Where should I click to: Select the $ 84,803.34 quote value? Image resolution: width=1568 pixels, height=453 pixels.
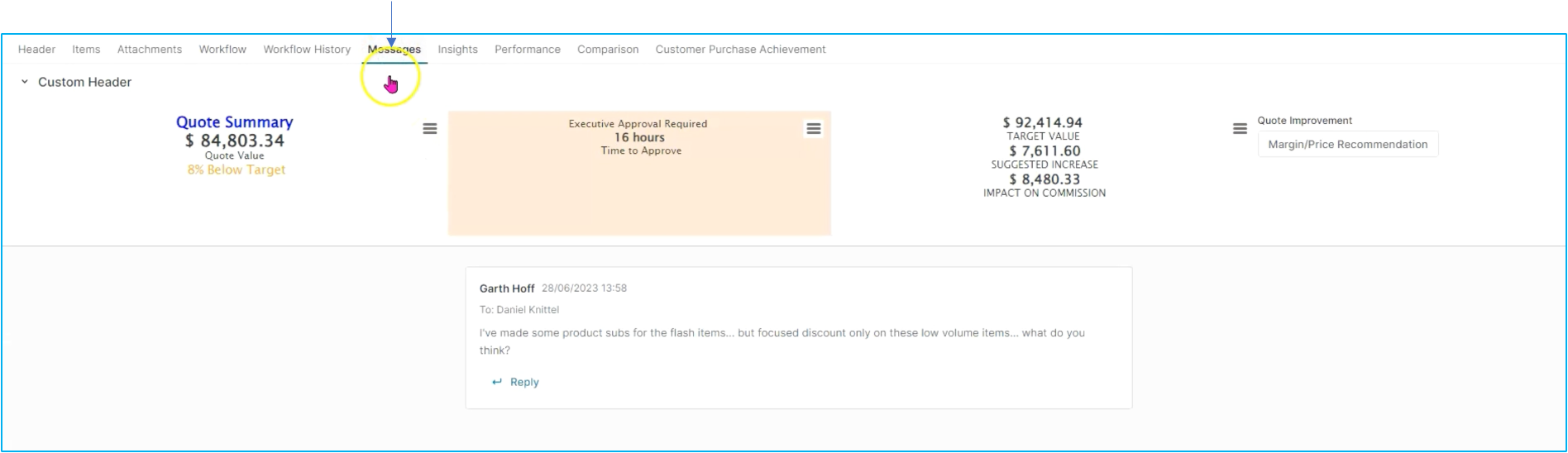coord(235,141)
